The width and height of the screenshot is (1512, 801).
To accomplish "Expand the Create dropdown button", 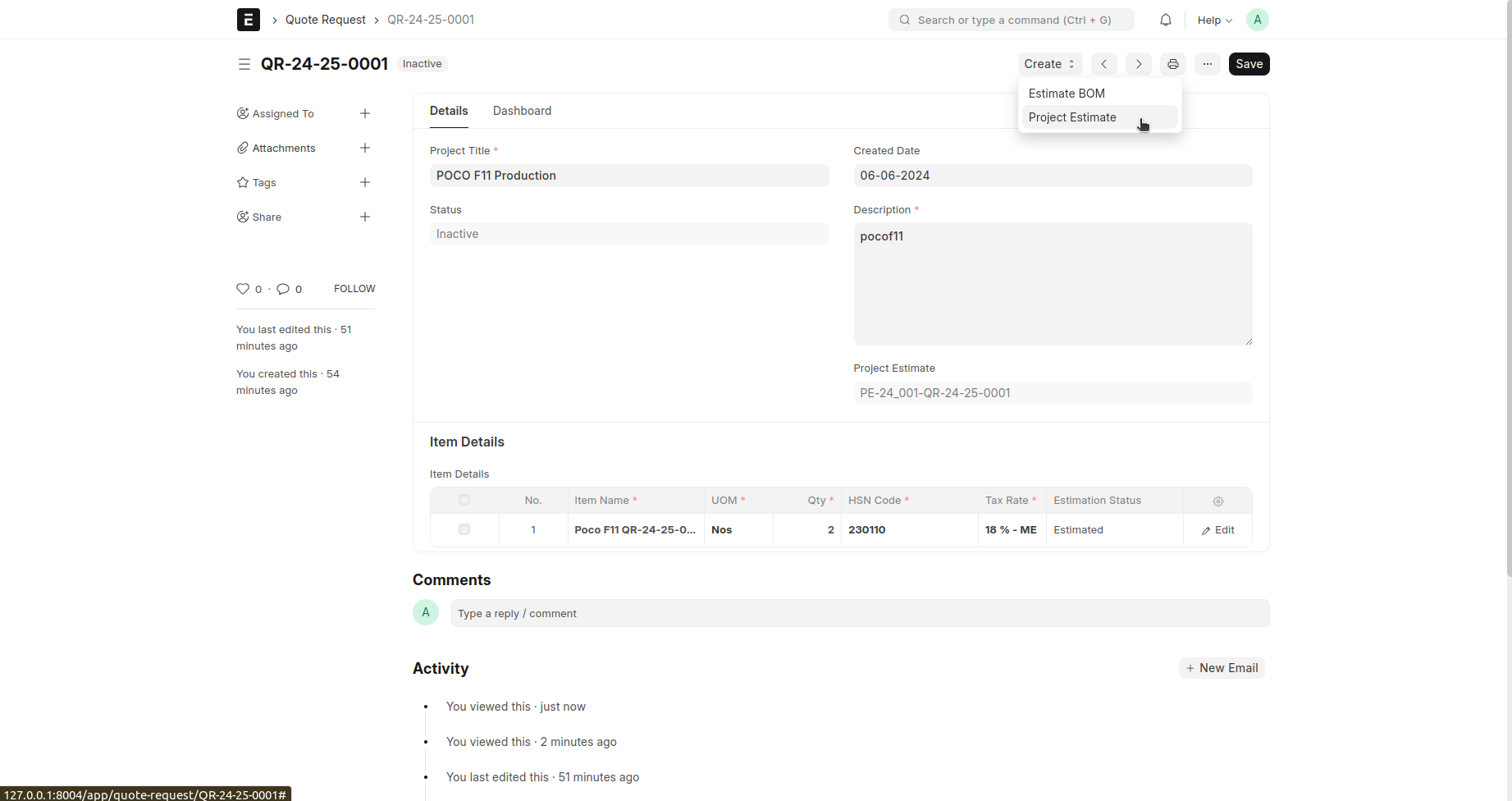I will coord(1049,64).
